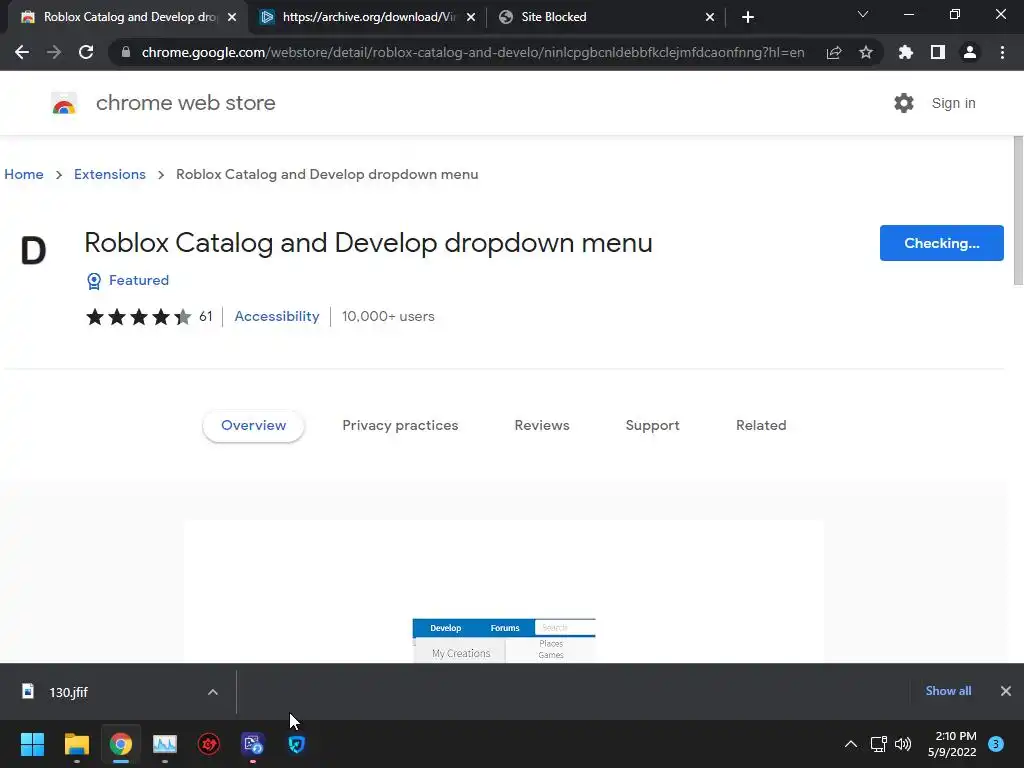The image size is (1024, 768).
Task: Open the red gear app in taskbar
Action: pos(209,744)
